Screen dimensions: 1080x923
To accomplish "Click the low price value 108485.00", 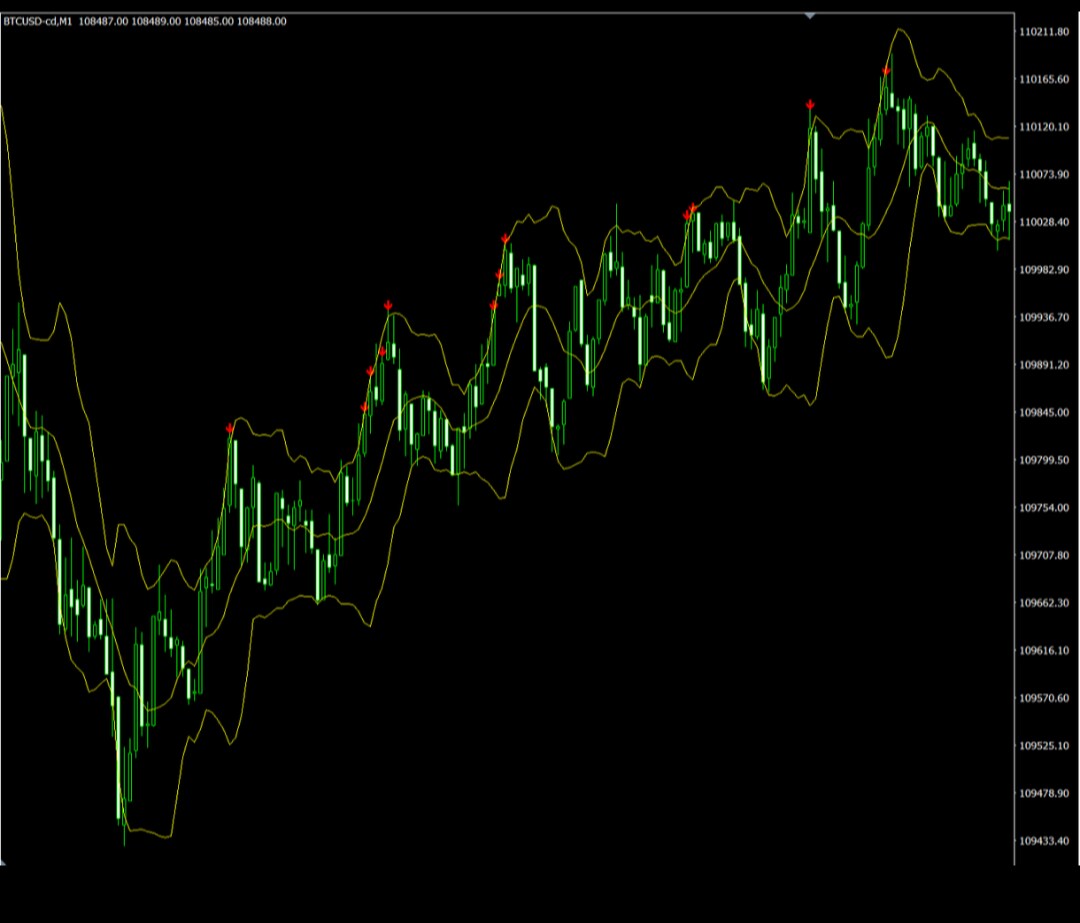I will [x=209, y=21].
